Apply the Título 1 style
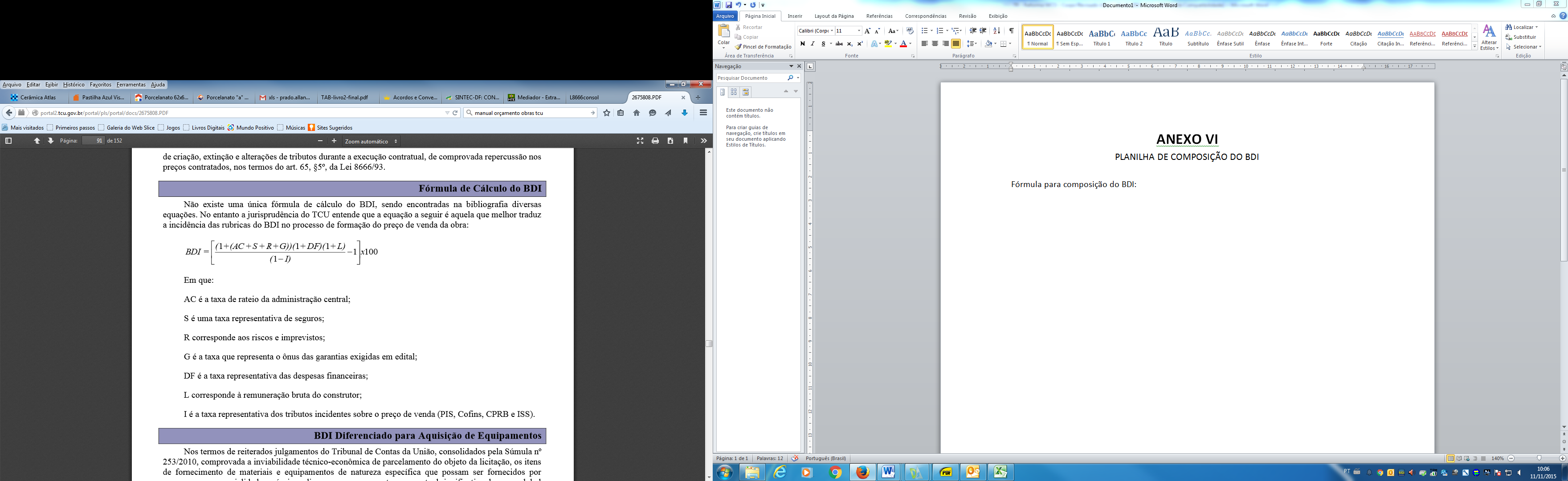The image size is (1568, 481). pyautogui.click(x=1102, y=37)
